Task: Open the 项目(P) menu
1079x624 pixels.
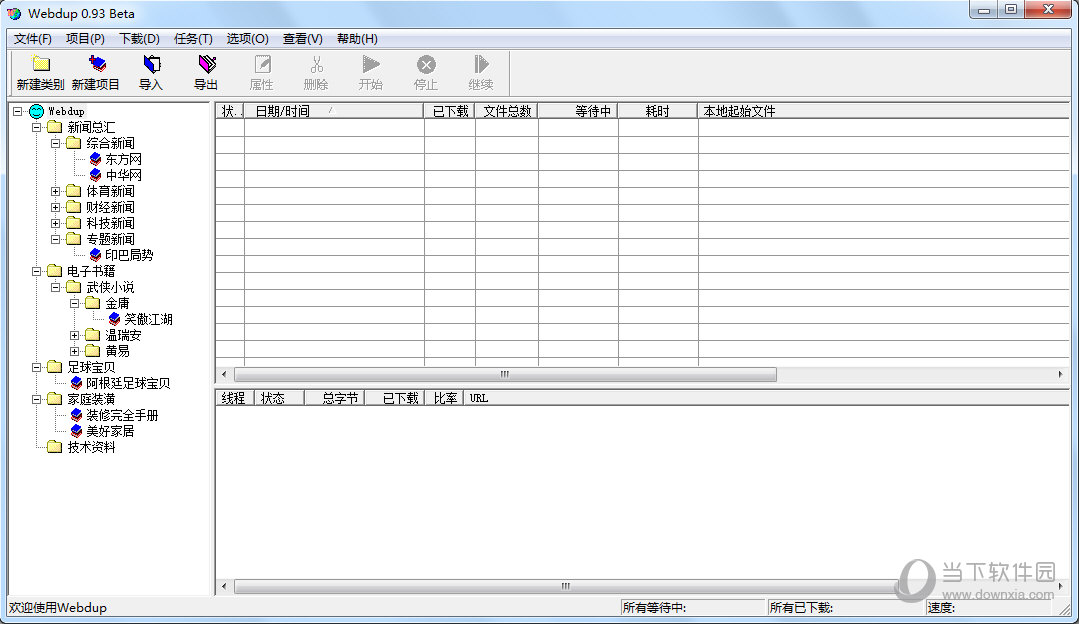Action: pyautogui.click(x=85, y=39)
